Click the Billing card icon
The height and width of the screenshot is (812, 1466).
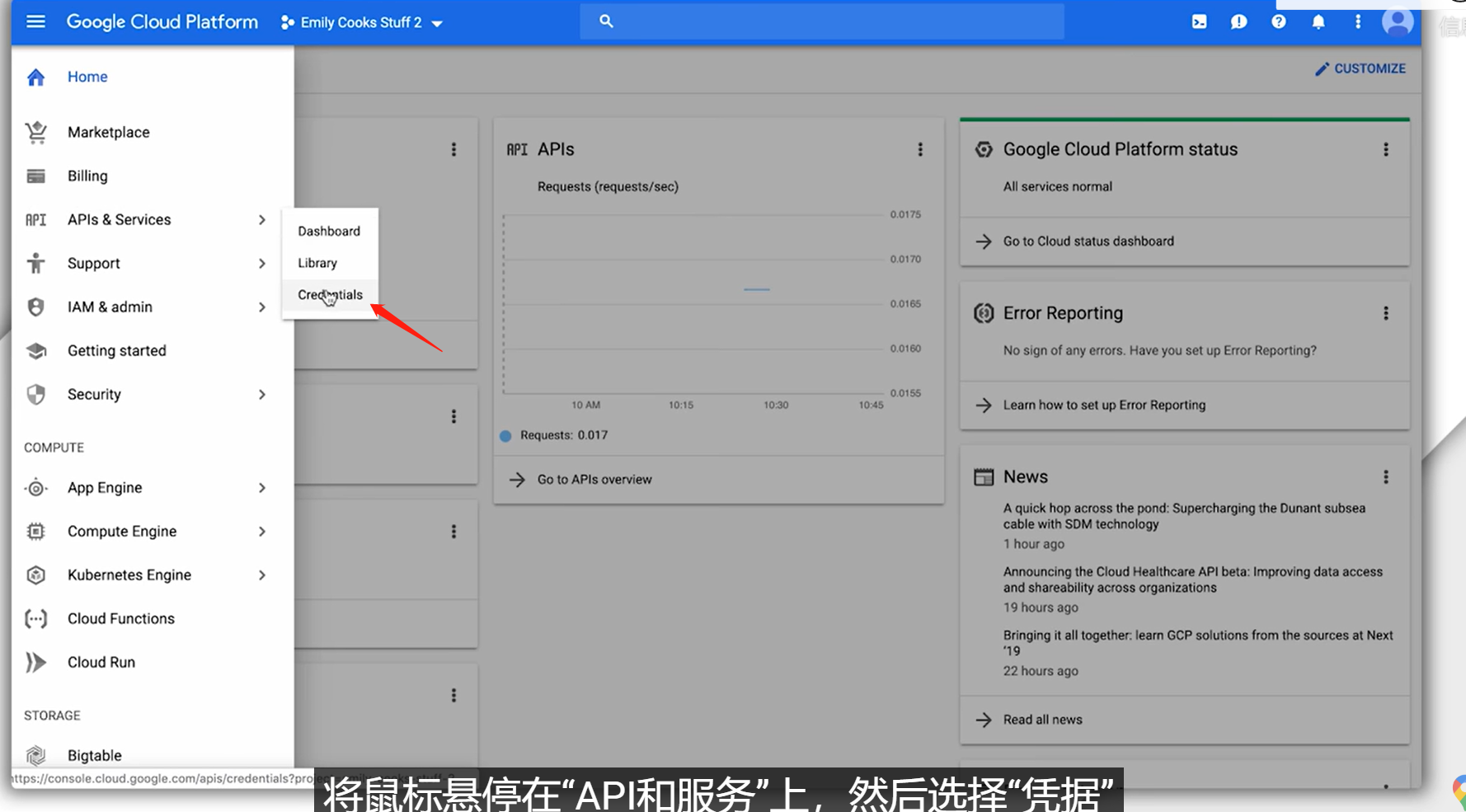coord(35,176)
